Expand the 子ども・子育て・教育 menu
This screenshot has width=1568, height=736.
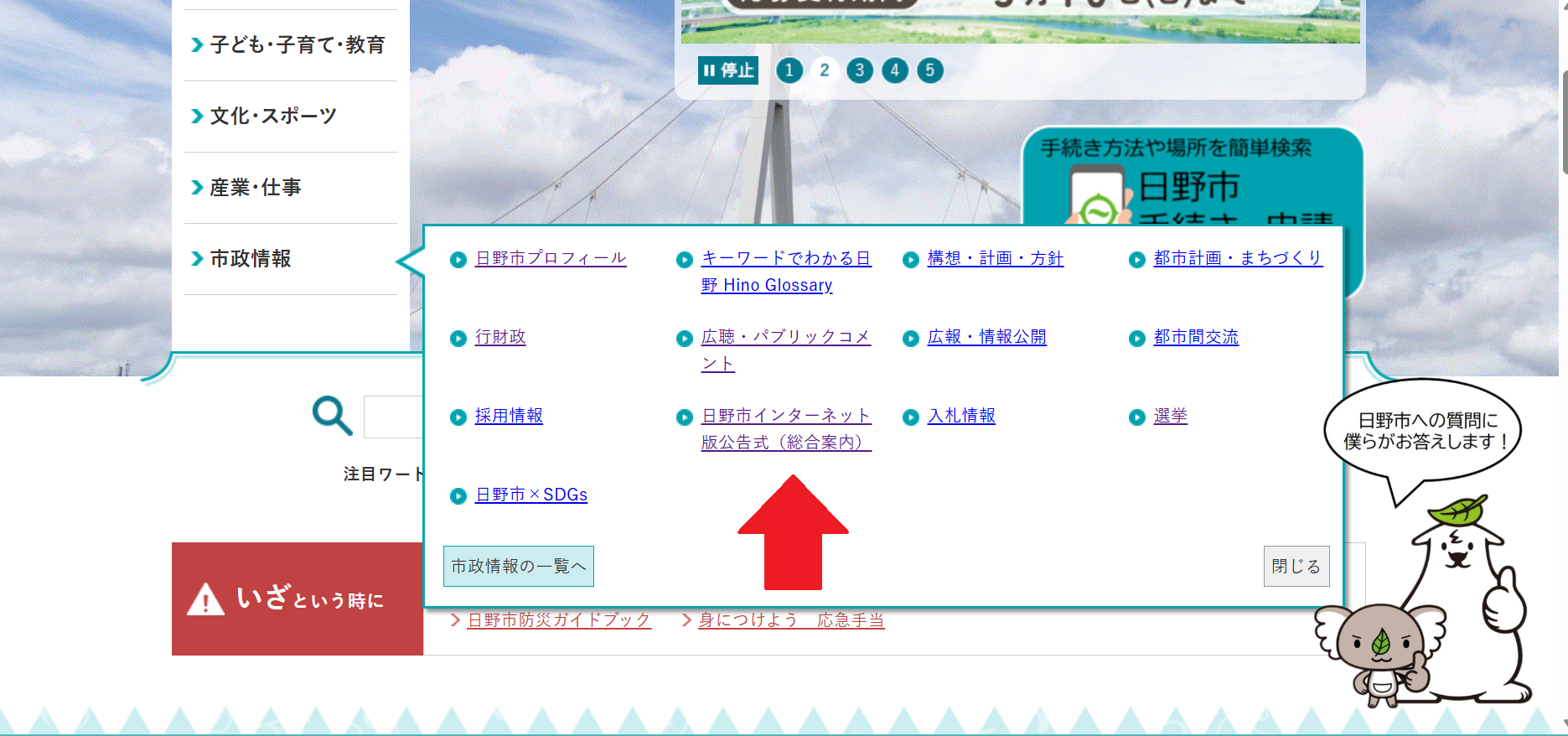(290, 45)
